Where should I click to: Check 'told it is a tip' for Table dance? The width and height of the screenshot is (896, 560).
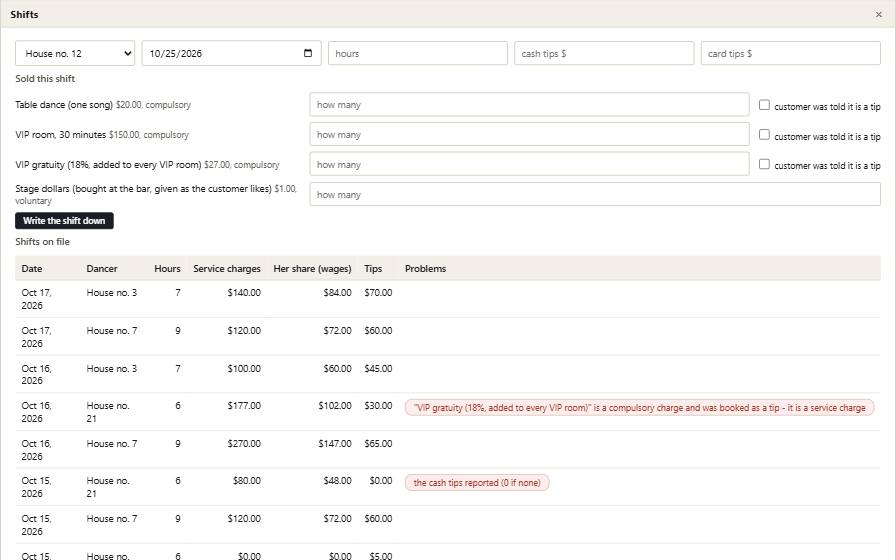764,105
